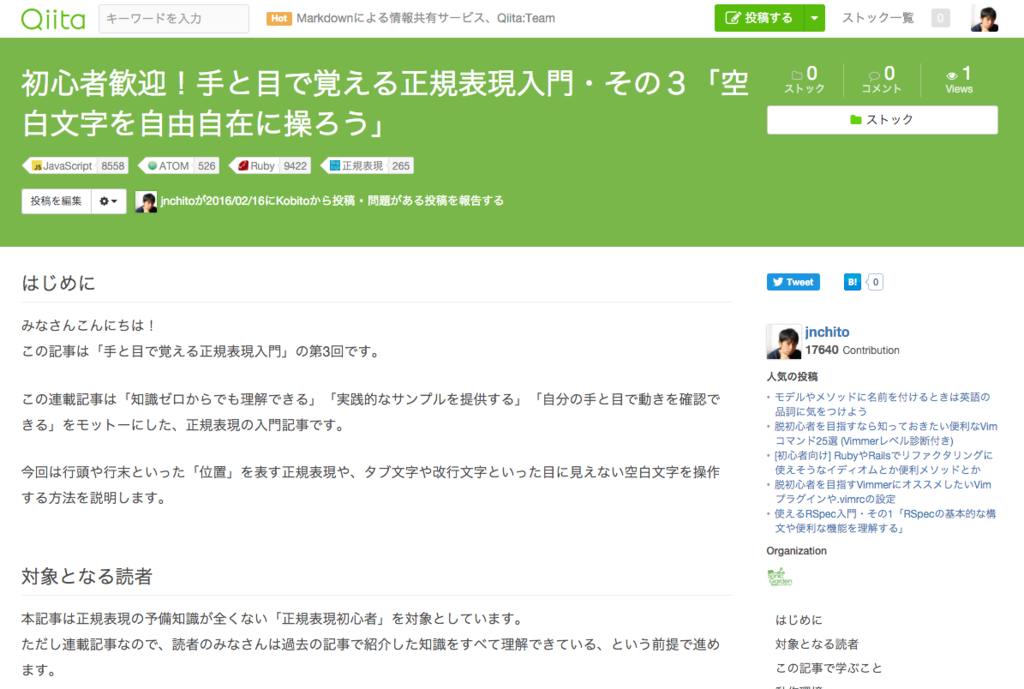
Task: Click the 投稿する post button
Action: pos(759,18)
